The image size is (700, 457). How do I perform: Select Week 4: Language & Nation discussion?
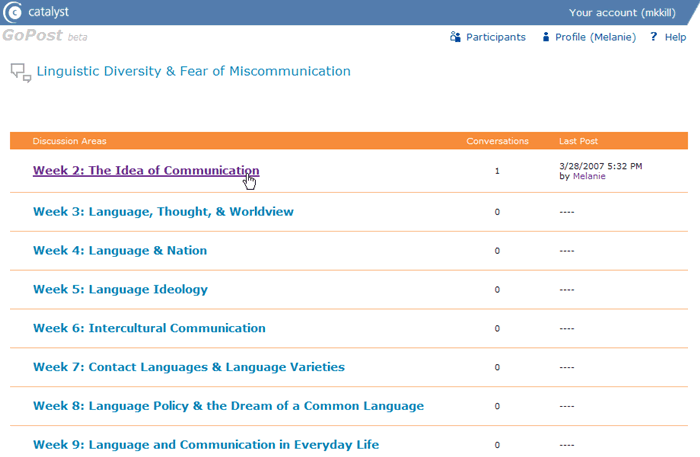(120, 251)
